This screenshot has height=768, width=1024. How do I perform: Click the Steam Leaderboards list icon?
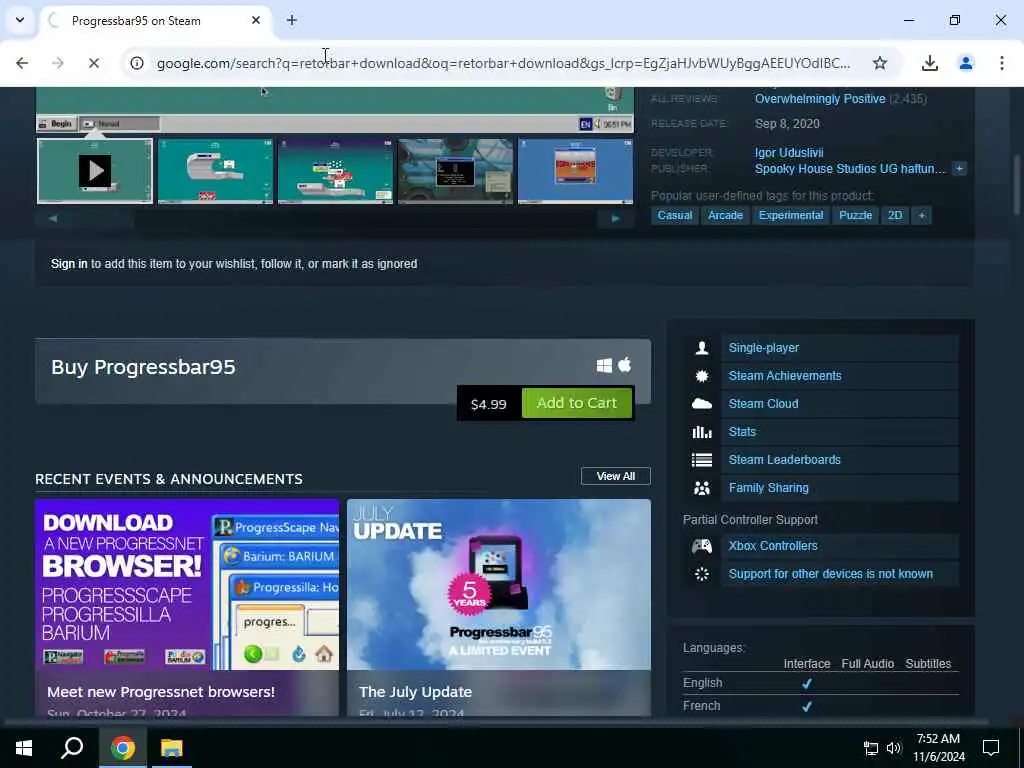click(702, 460)
